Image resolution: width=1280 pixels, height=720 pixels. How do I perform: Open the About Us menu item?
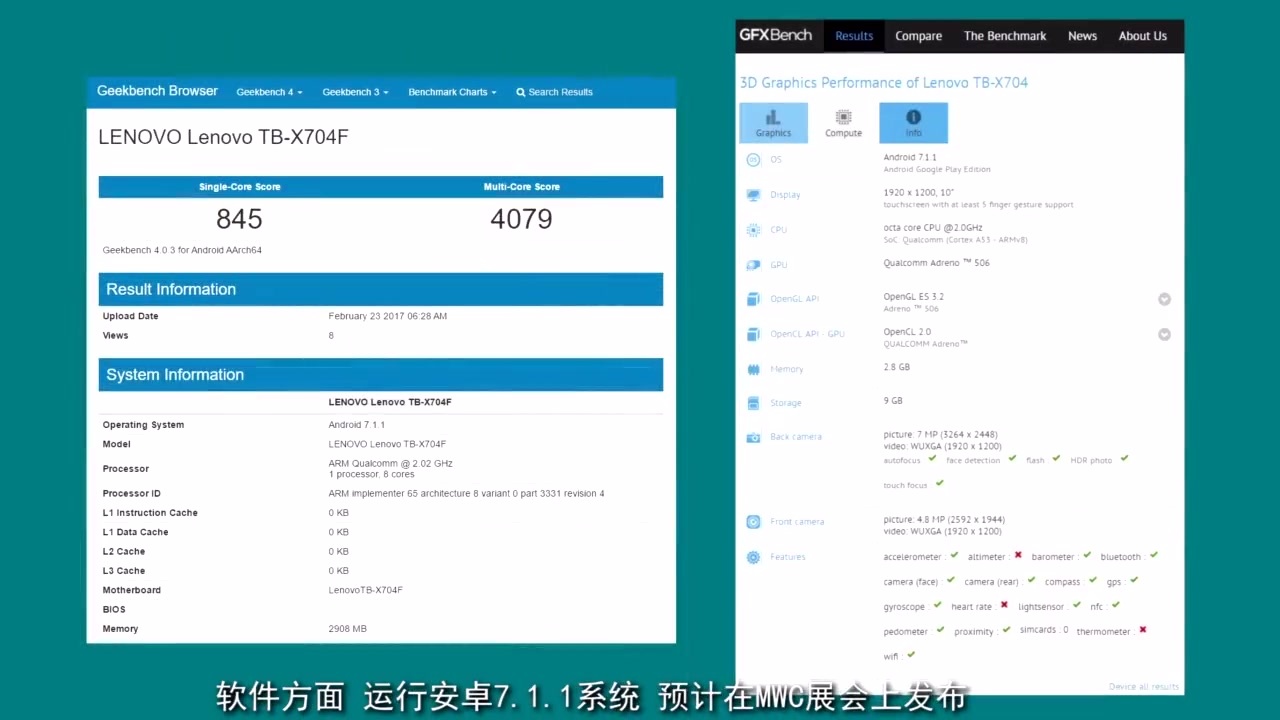point(1142,36)
